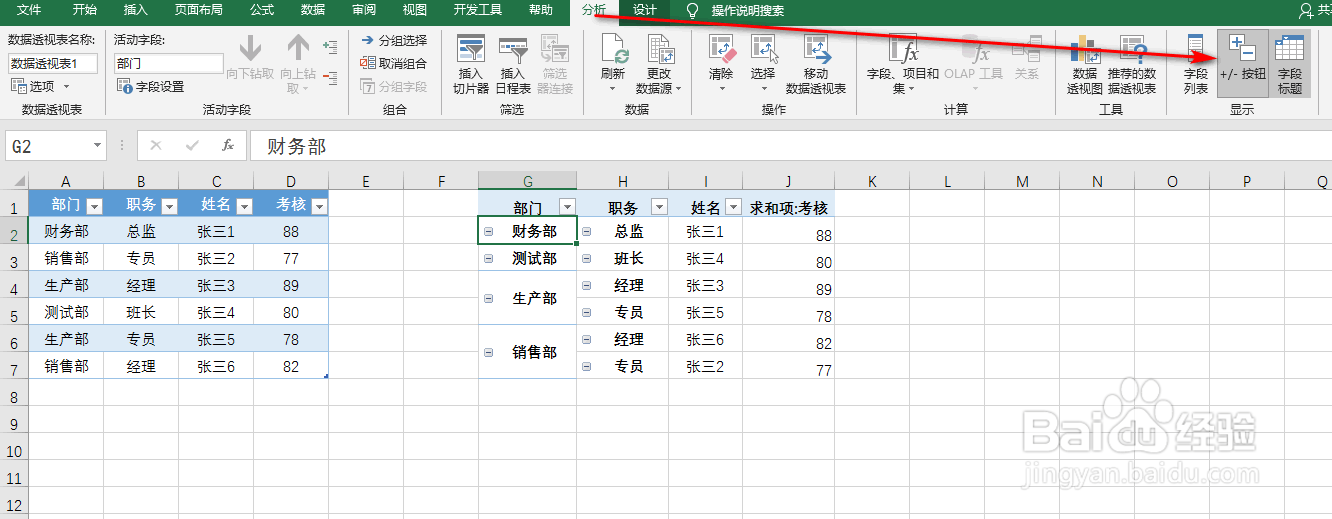The width and height of the screenshot is (1332, 519).
Task: Switch to the 数据 ribbon tab
Action: click(x=313, y=10)
